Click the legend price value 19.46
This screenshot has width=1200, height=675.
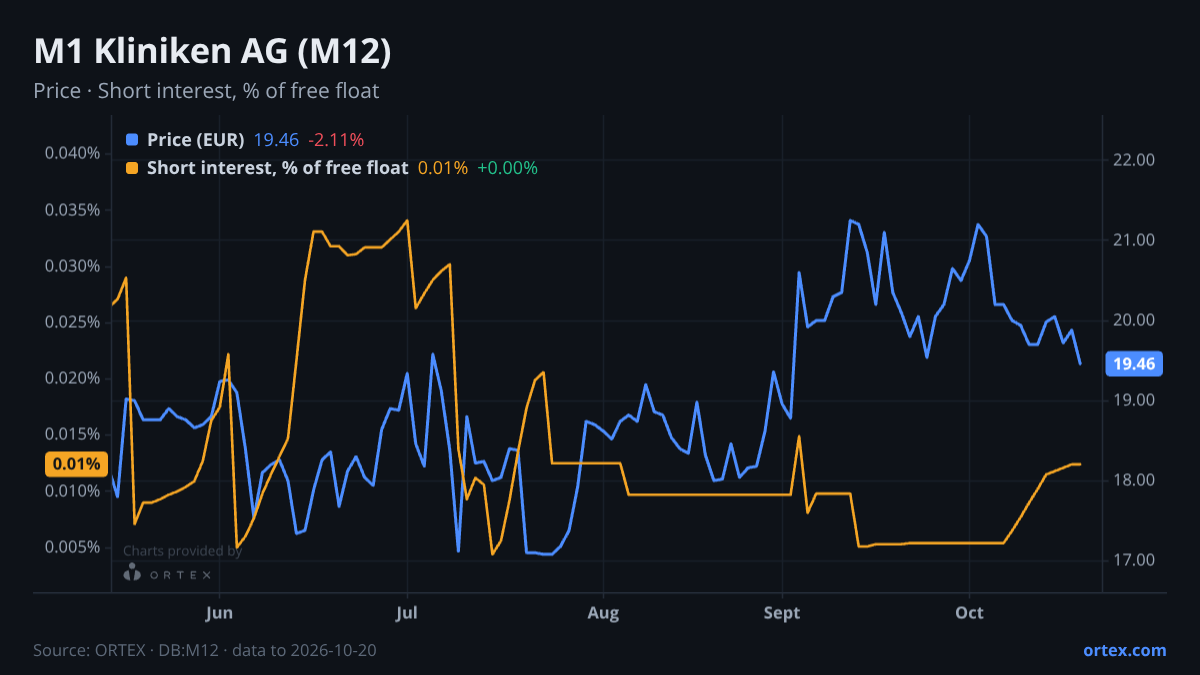[x=276, y=140]
